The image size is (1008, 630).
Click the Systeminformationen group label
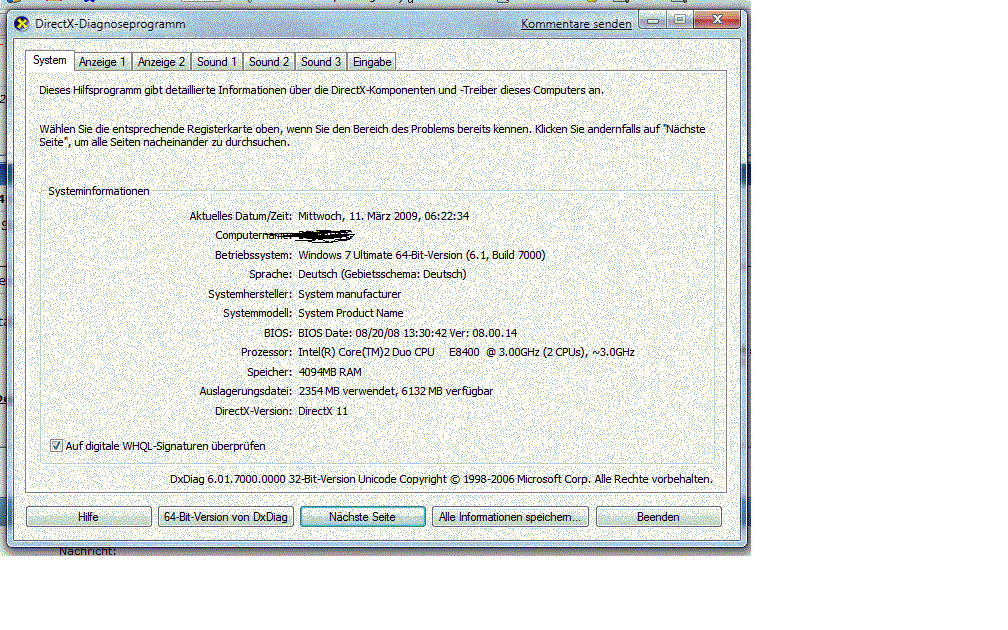coord(99,191)
